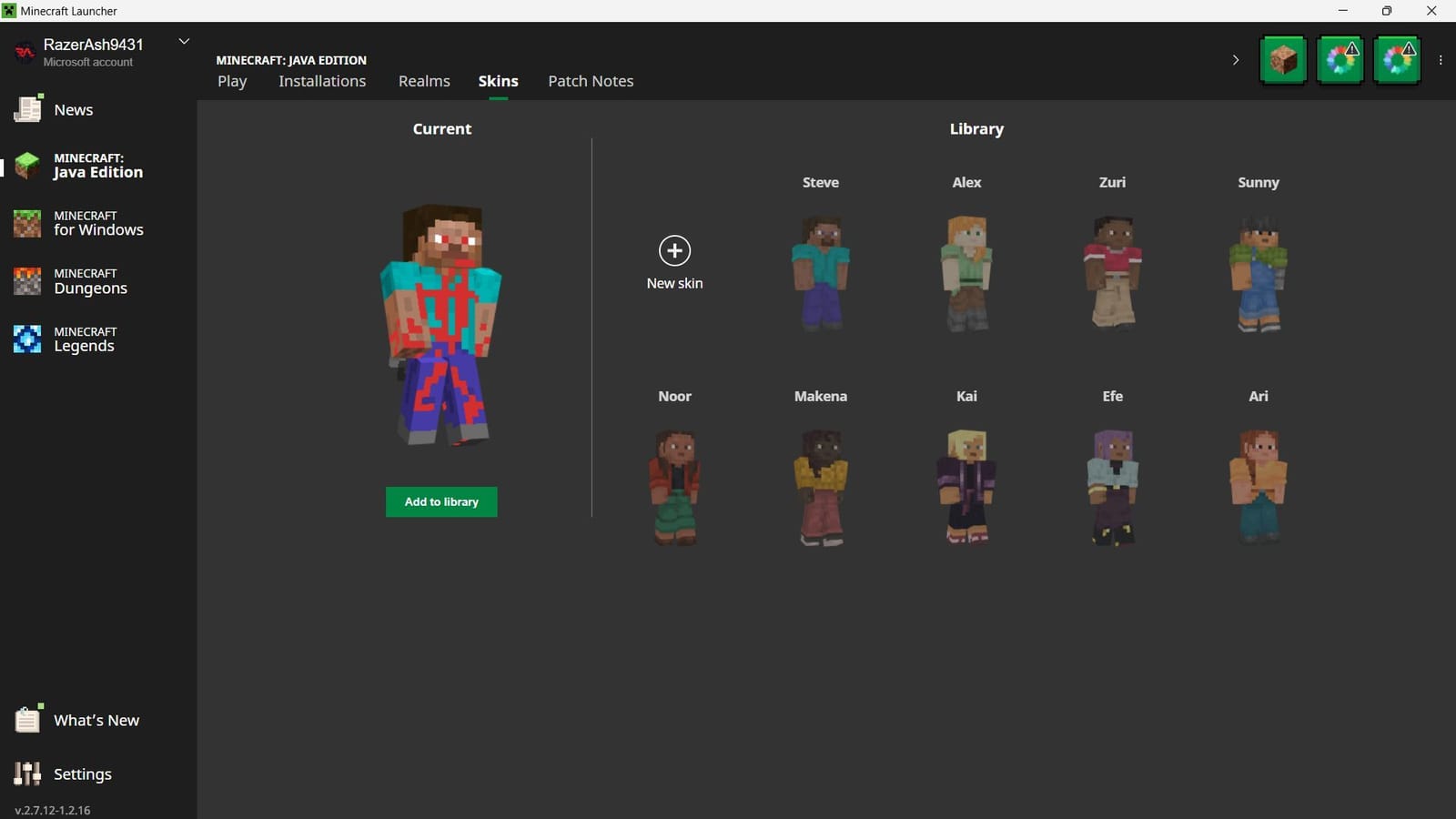The height and width of the screenshot is (819, 1456).
Task: Click the RazerAsh9431 account name
Action: 93,43
